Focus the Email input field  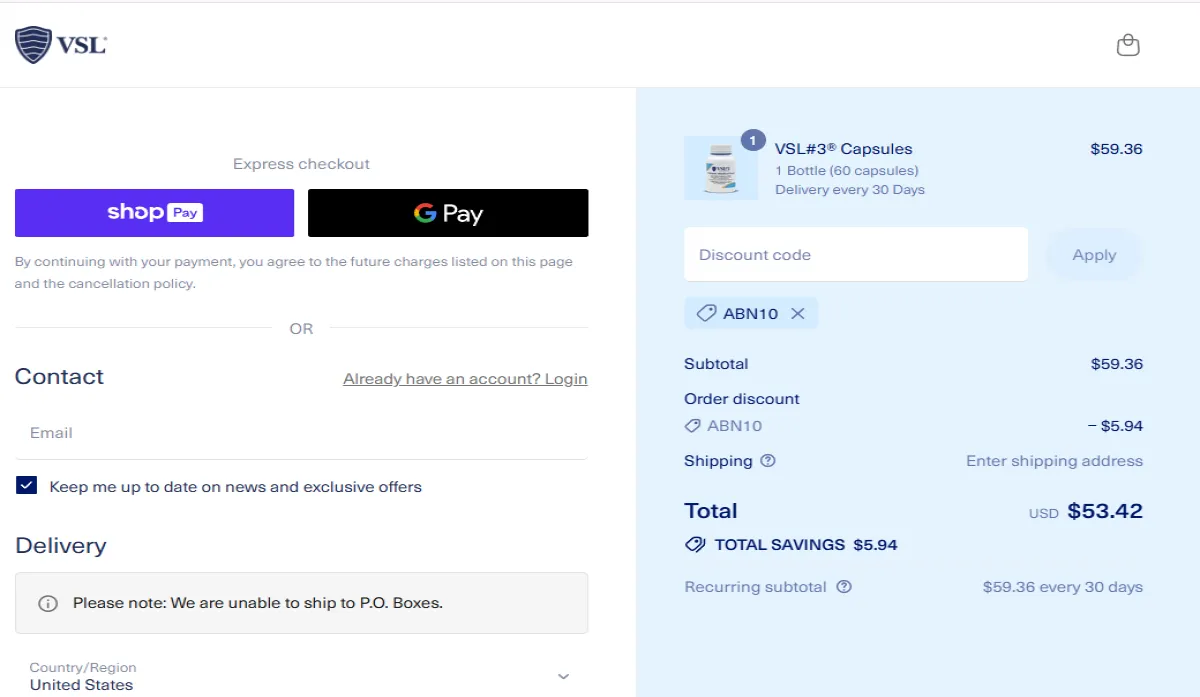(301, 433)
